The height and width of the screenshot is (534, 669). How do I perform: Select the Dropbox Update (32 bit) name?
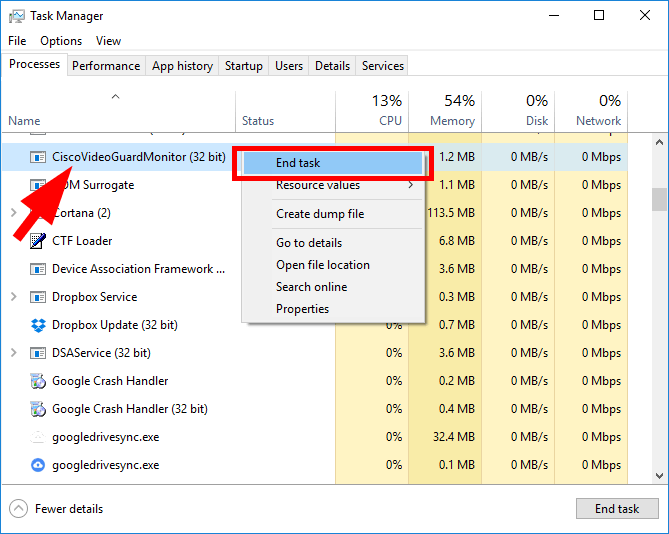(x=115, y=325)
